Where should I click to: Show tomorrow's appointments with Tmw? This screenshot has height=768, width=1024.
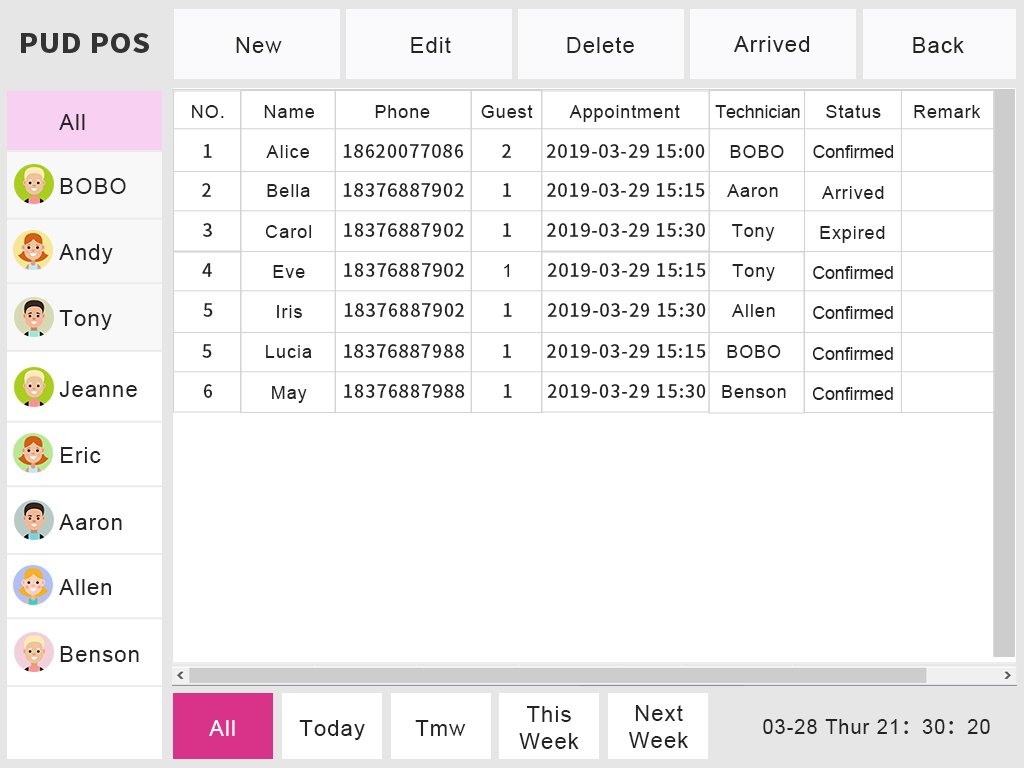[441, 727]
